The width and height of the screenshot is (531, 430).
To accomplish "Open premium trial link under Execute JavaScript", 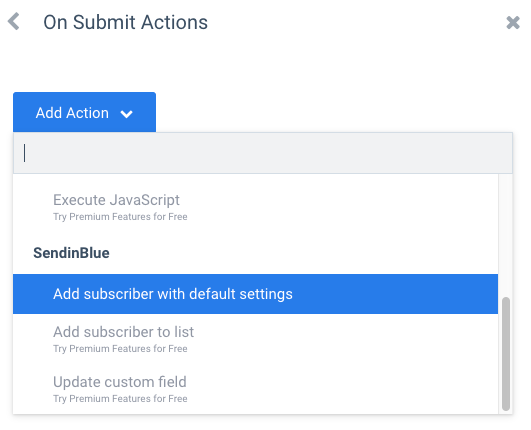I will pyautogui.click(x=120, y=217).
